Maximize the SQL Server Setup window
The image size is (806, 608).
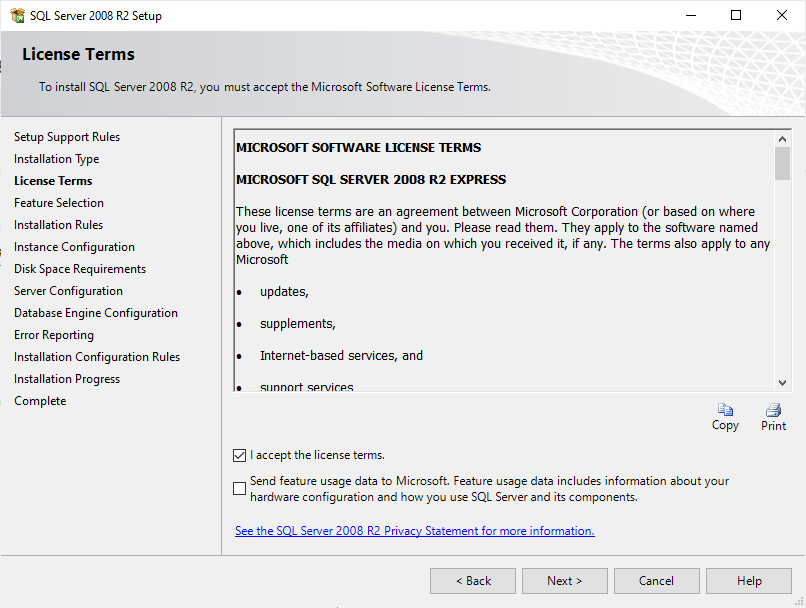pos(736,15)
